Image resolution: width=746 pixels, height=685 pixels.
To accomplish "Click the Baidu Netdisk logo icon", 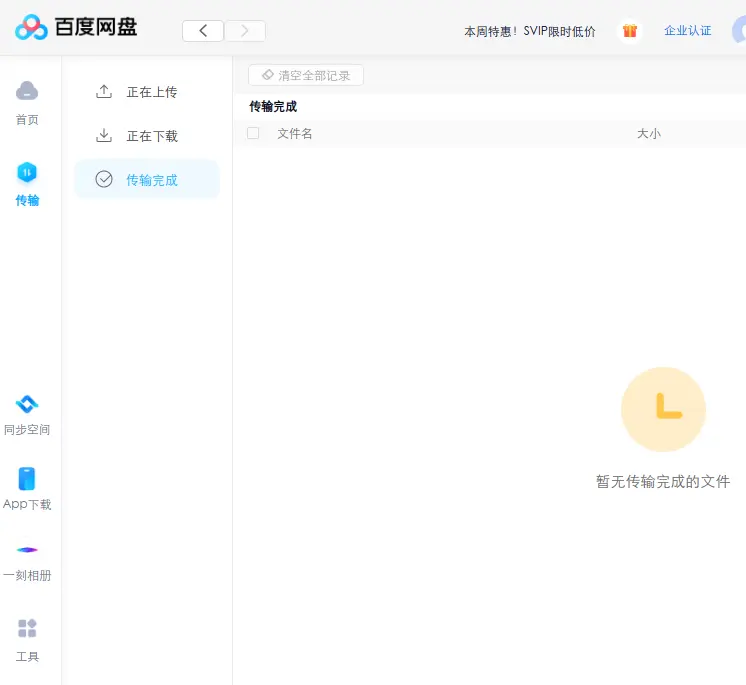I will click(31, 28).
